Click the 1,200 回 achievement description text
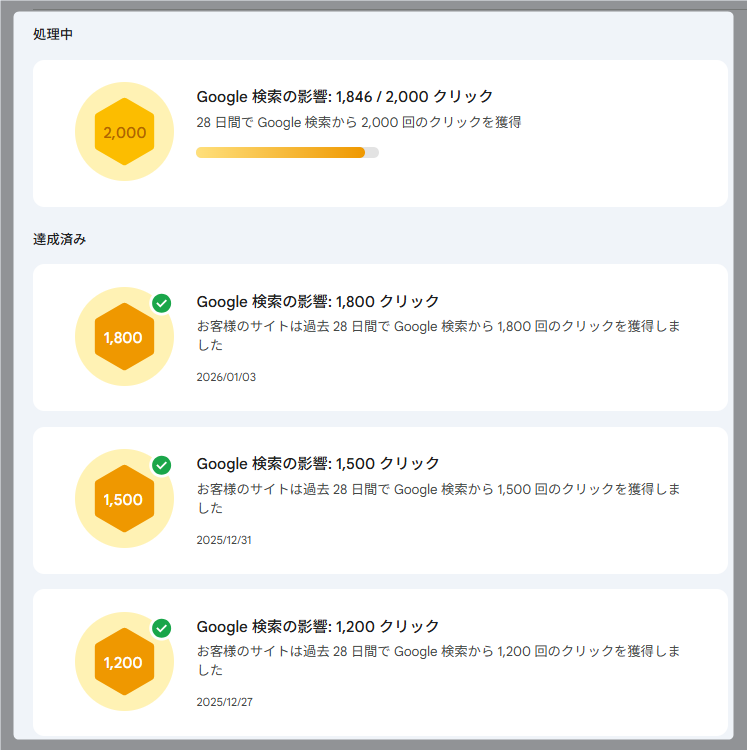Image resolution: width=747 pixels, height=750 pixels. (x=438, y=652)
